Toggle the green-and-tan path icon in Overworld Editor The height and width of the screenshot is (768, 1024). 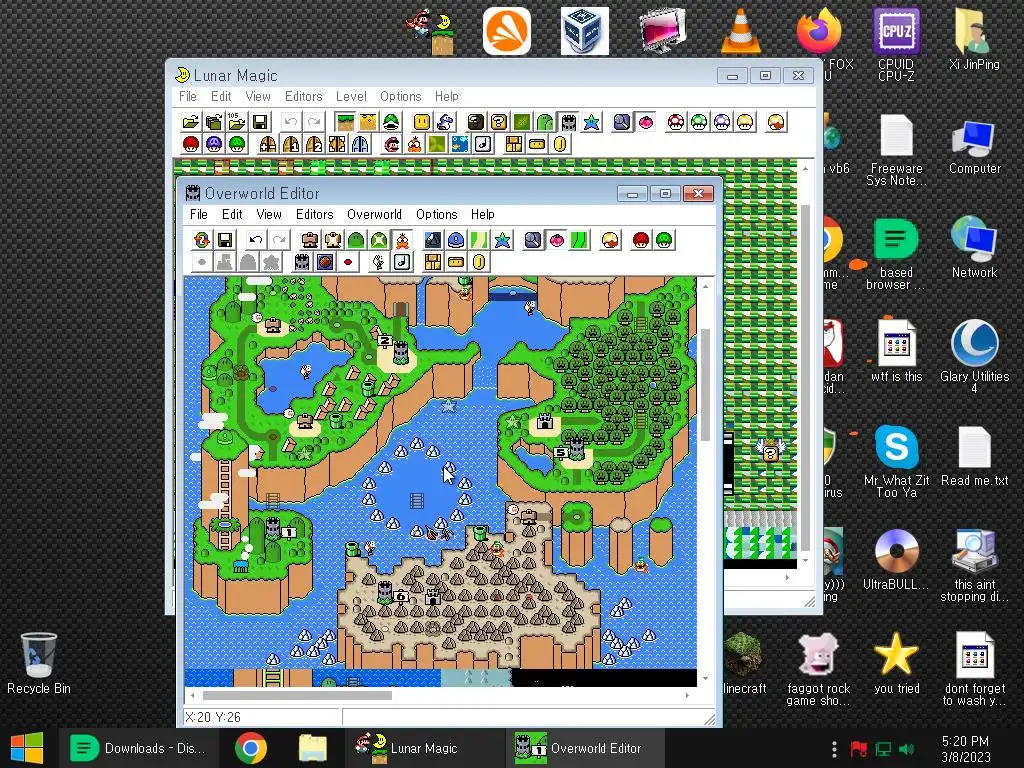479,240
